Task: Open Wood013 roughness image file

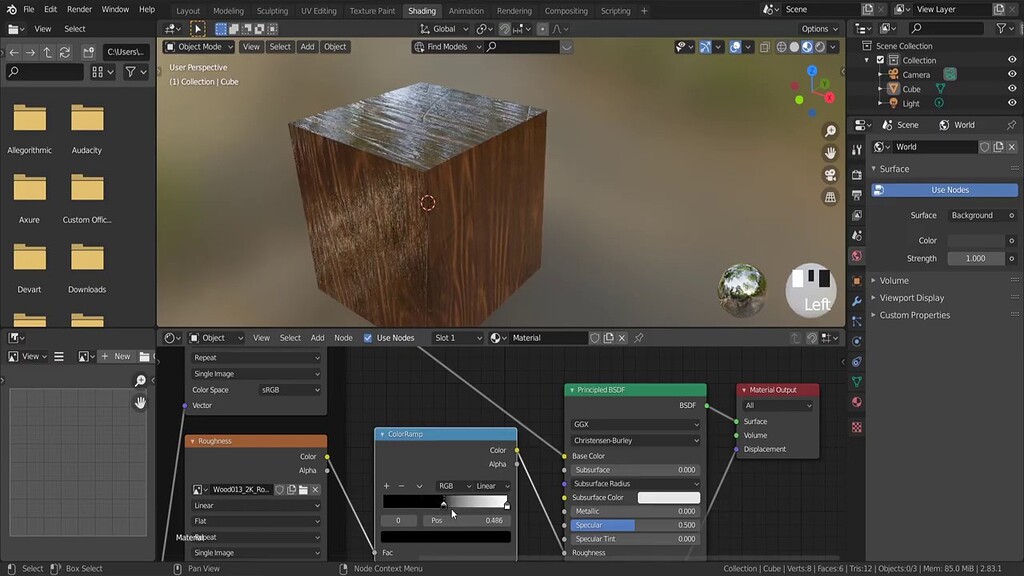Action: (304, 490)
